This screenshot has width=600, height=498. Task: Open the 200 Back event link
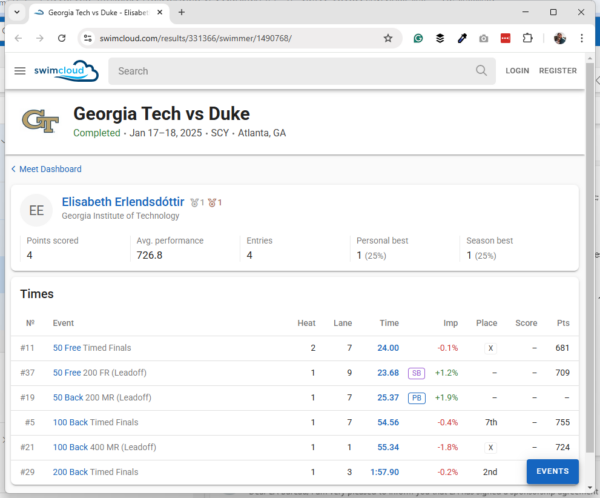coord(71,470)
